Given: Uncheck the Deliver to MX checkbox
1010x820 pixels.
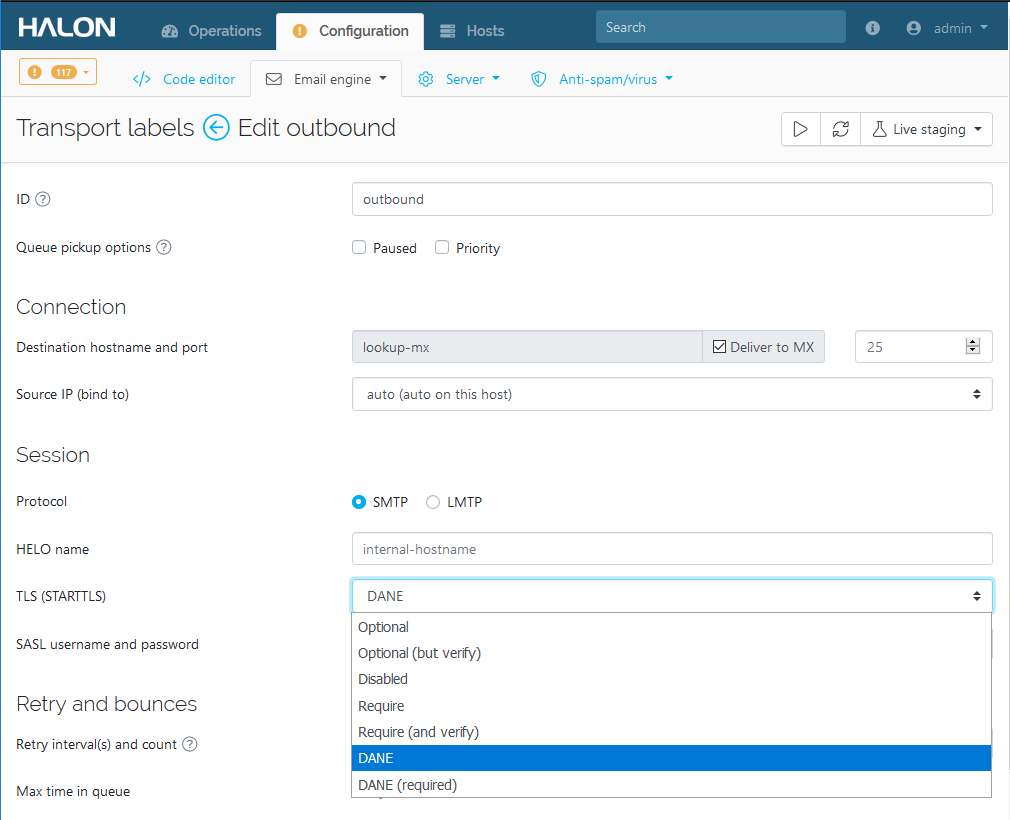Looking at the screenshot, I should (x=719, y=347).
